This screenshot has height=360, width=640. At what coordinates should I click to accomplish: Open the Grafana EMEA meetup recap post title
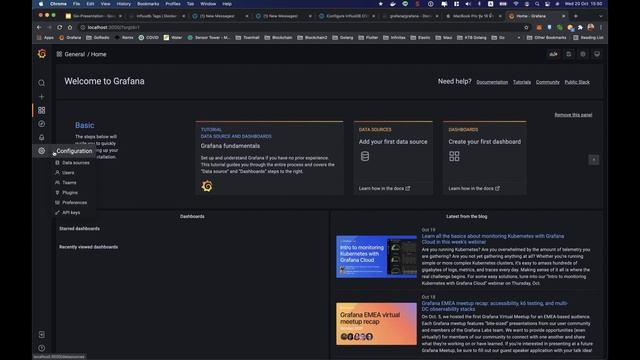tap(494, 306)
